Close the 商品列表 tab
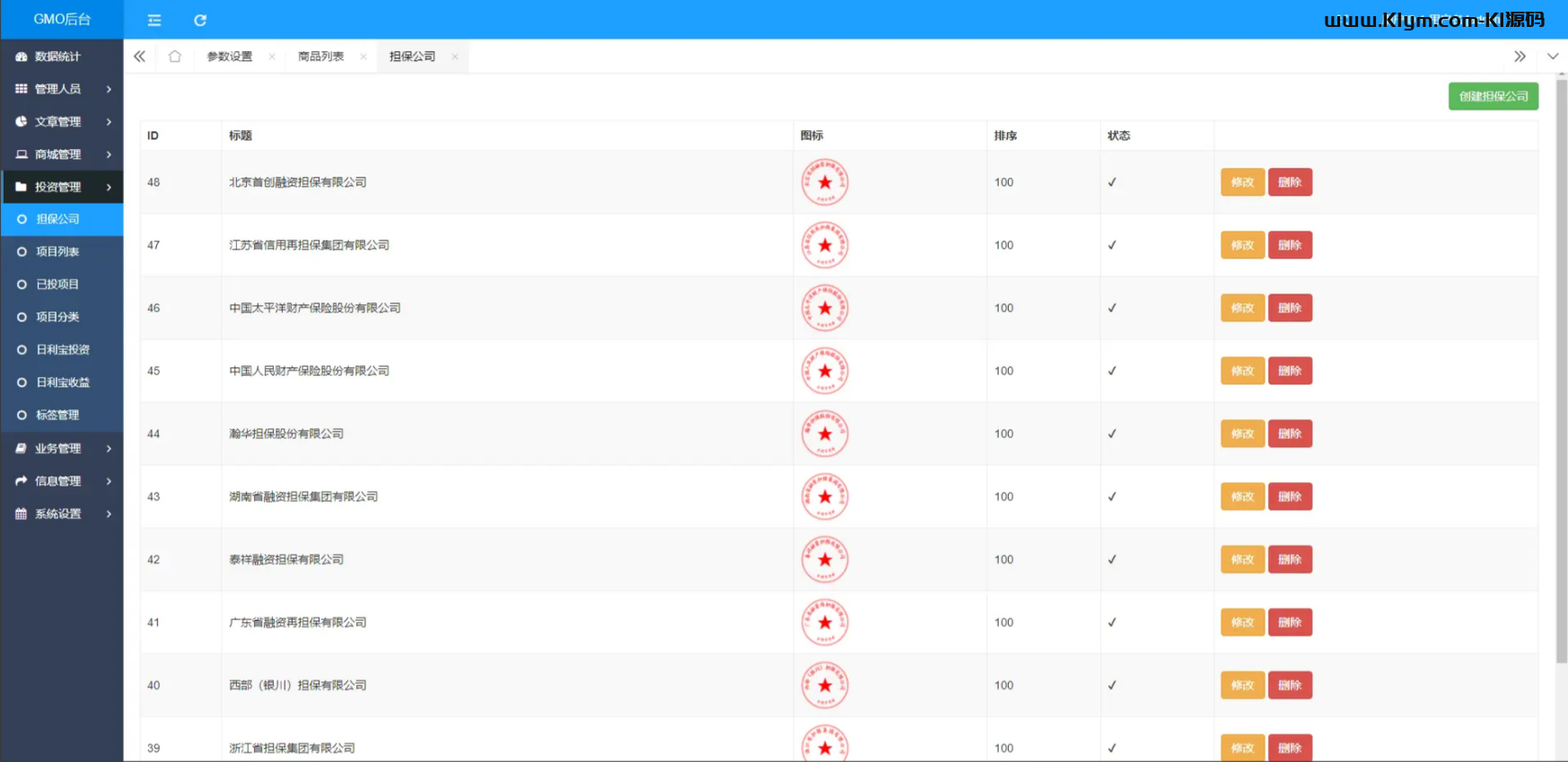The image size is (1568, 762). pos(364,57)
